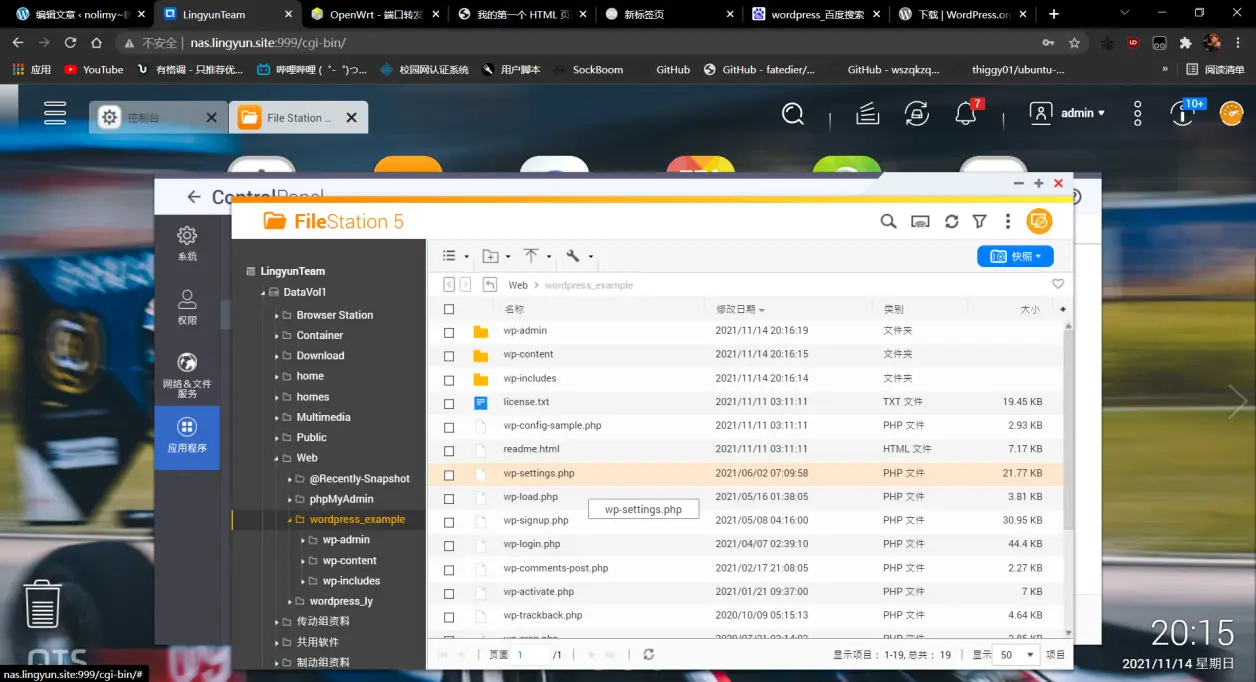Select wordpress_ly in the folder tree
Screen dimensions: 1256x682
341,601
